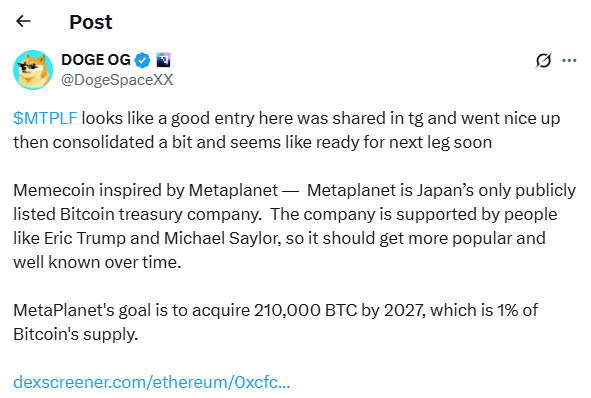The height and width of the screenshot is (398, 591).
Task: Click the Post page heading
Action: 91,22
